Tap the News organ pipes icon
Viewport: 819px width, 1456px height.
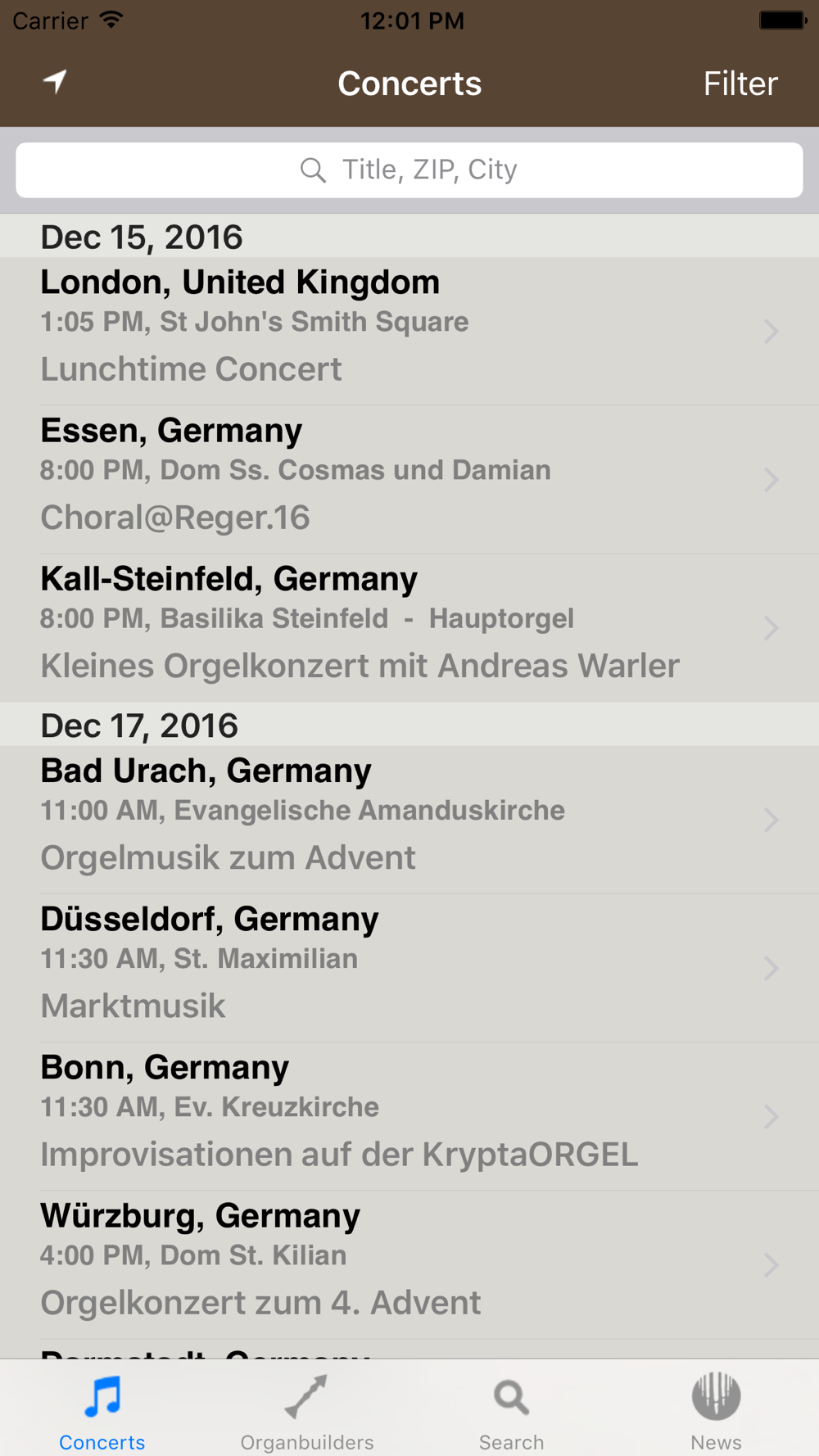pyautogui.click(x=716, y=1396)
